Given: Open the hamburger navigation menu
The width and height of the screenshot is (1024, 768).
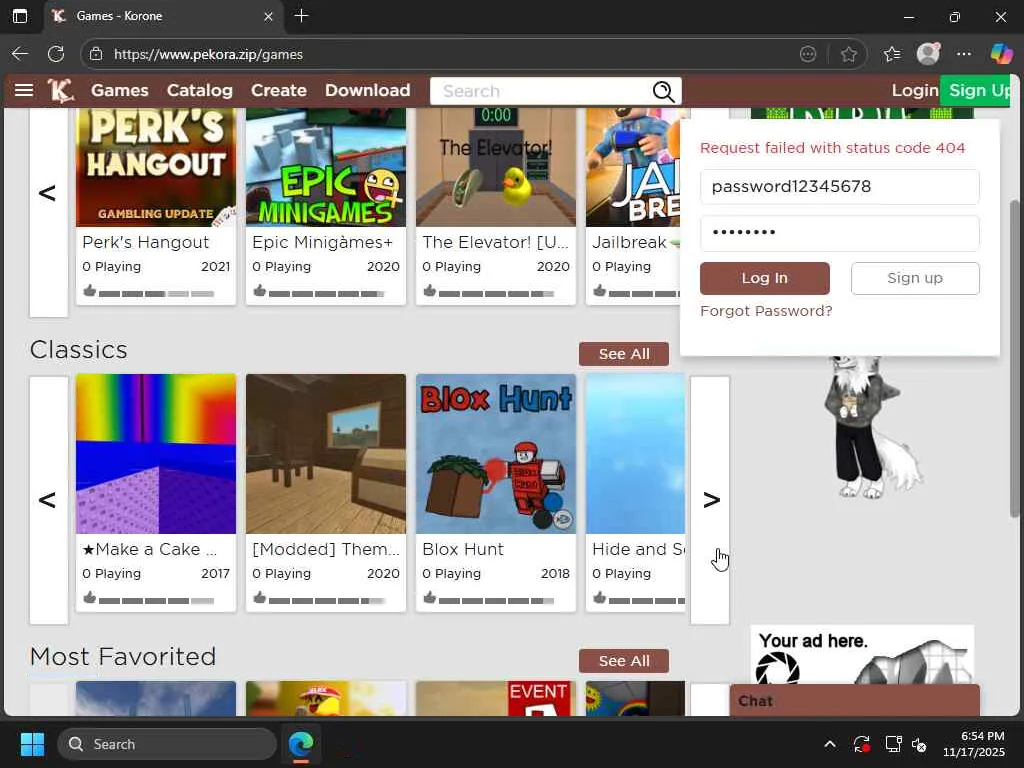Looking at the screenshot, I should point(24,90).
